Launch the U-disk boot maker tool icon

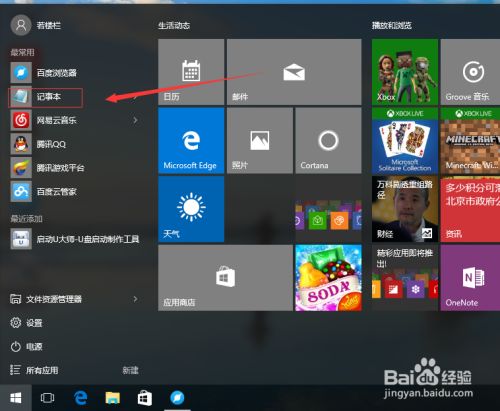pyautogui.click(x=21, y=239)
